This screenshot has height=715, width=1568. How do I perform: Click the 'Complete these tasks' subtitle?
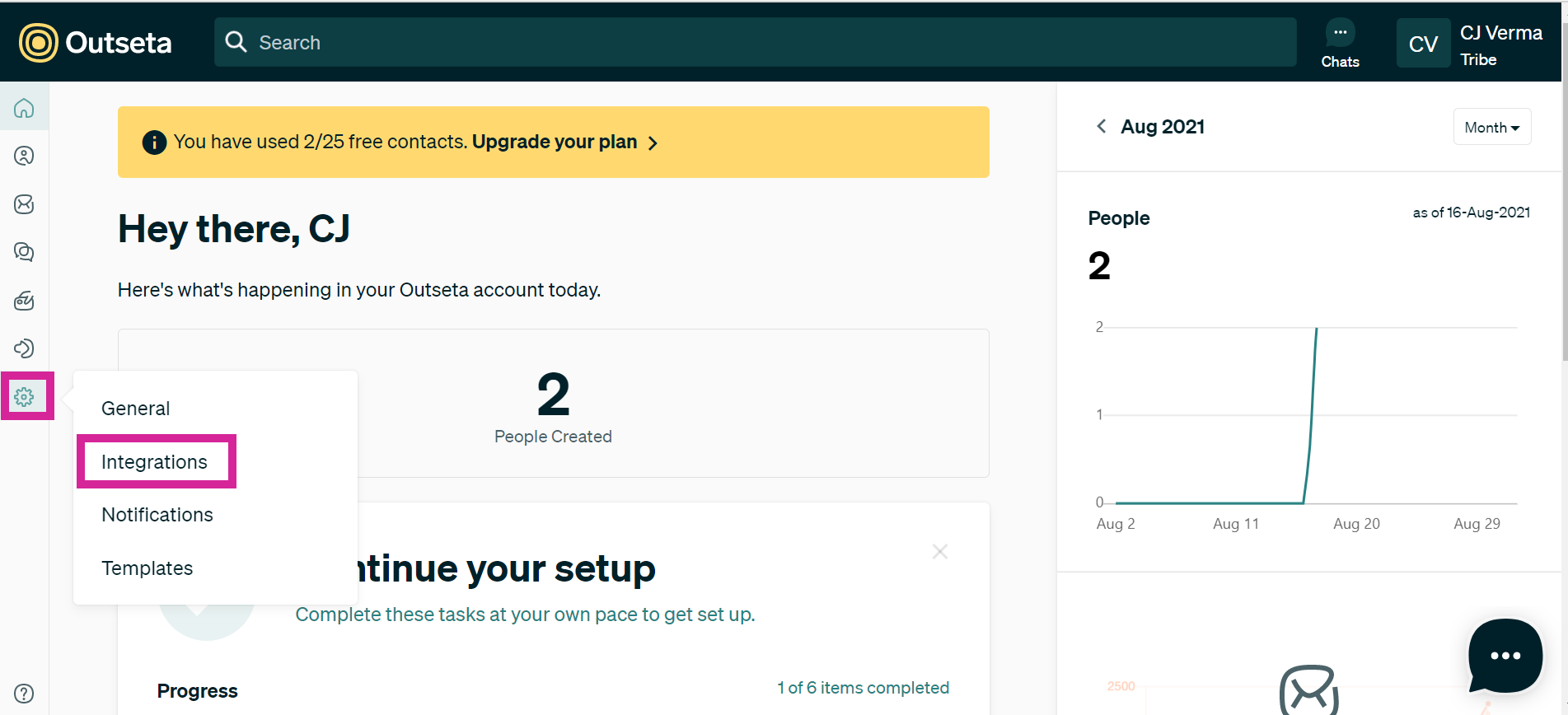click(526, 615)
